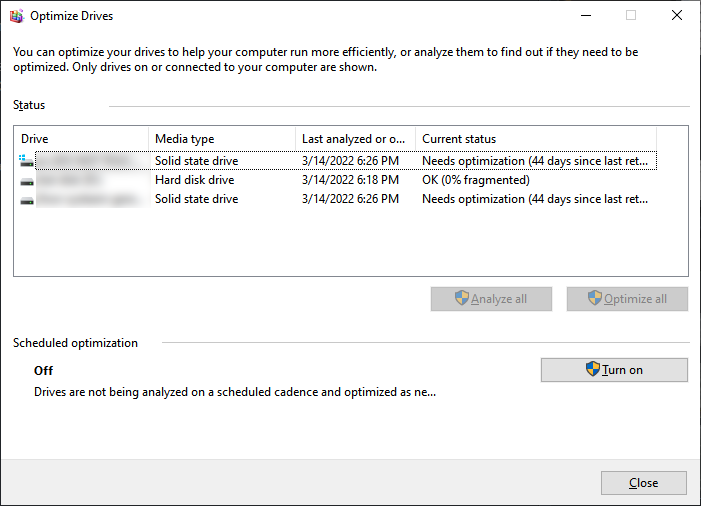Image resolution: width=701 pixels, height=506 pixels.
Task: Turn on scheduled optimization
Action: pos(614,370)
